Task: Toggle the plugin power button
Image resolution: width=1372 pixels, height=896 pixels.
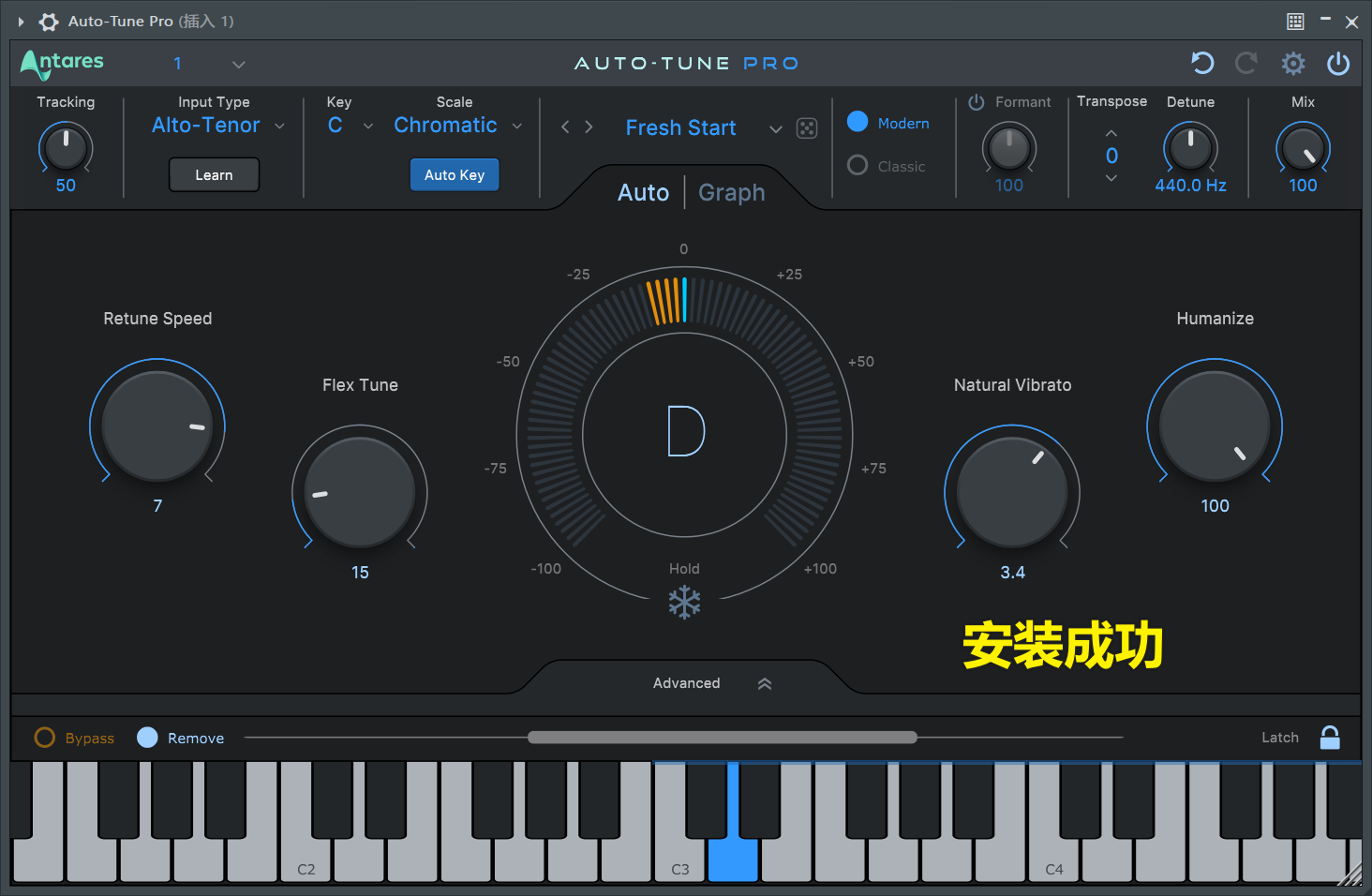Action: tap(1338, 63)
